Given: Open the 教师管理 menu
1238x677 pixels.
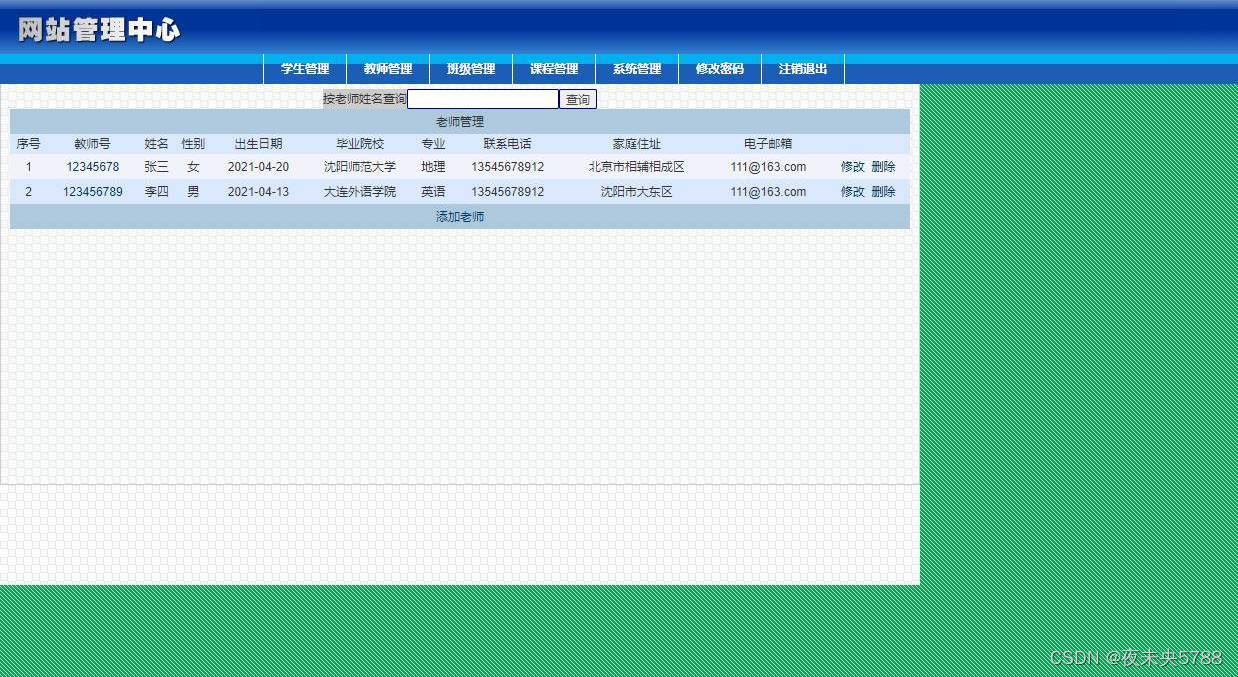Looking at the screenshot, I should point(388,69).
